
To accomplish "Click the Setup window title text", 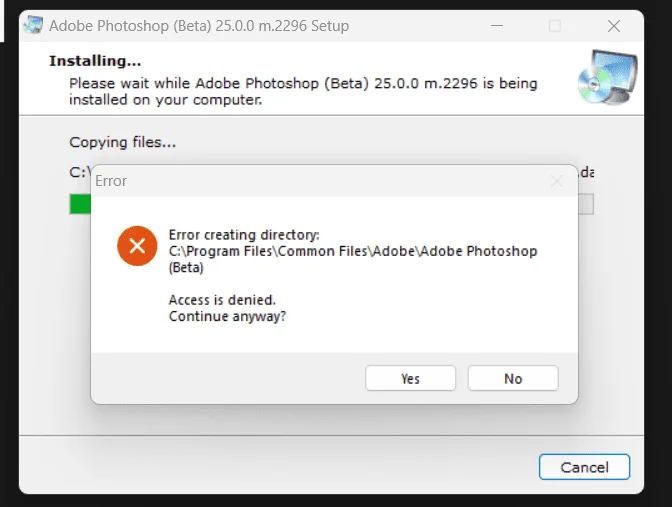I will click(x=199, y=26).
